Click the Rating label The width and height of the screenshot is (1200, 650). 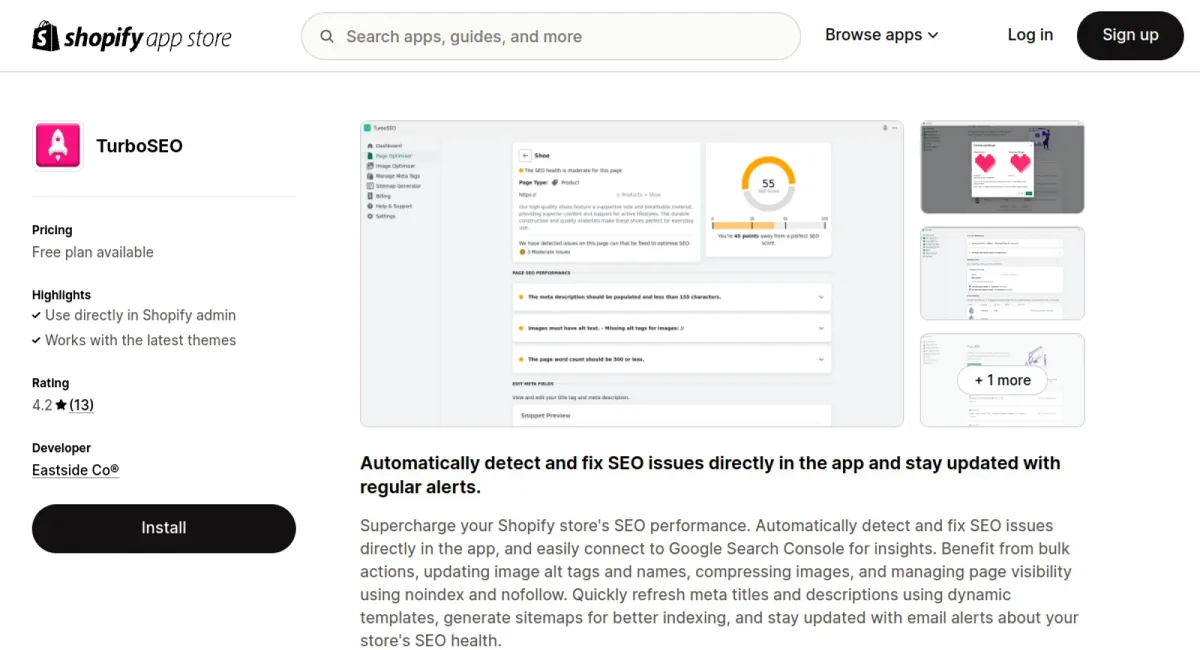point(50,383)
